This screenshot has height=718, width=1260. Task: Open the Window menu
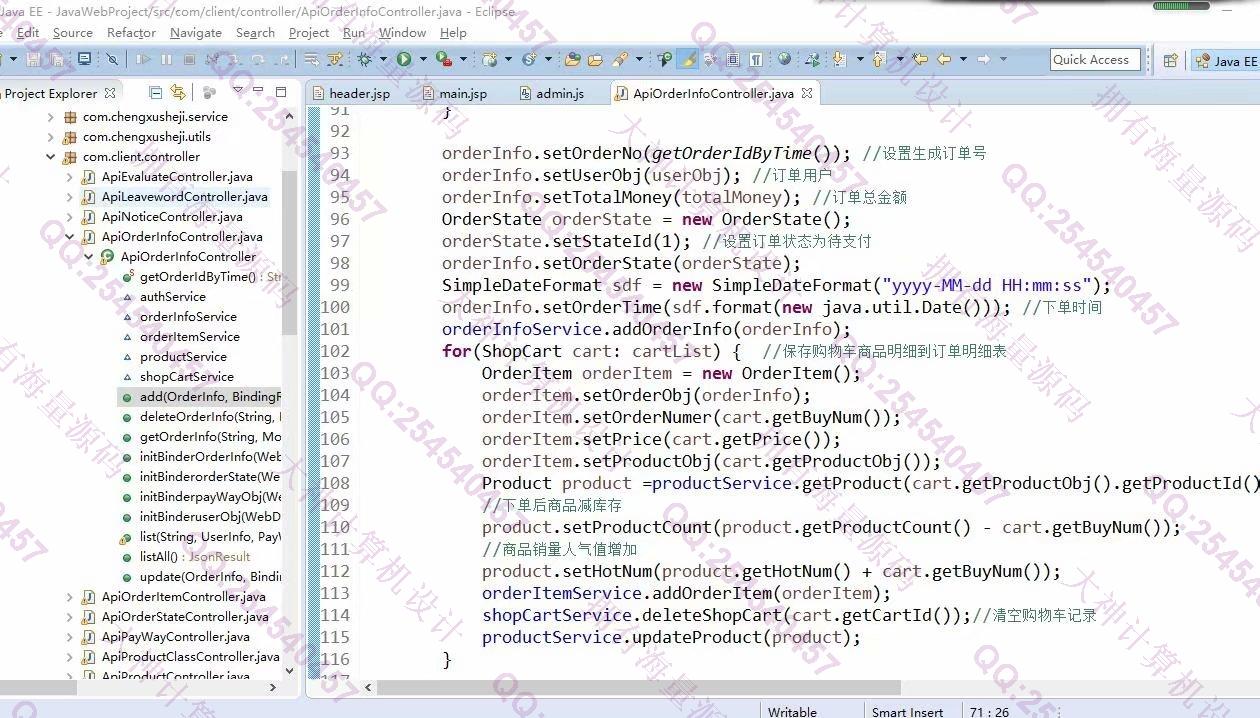402,32
